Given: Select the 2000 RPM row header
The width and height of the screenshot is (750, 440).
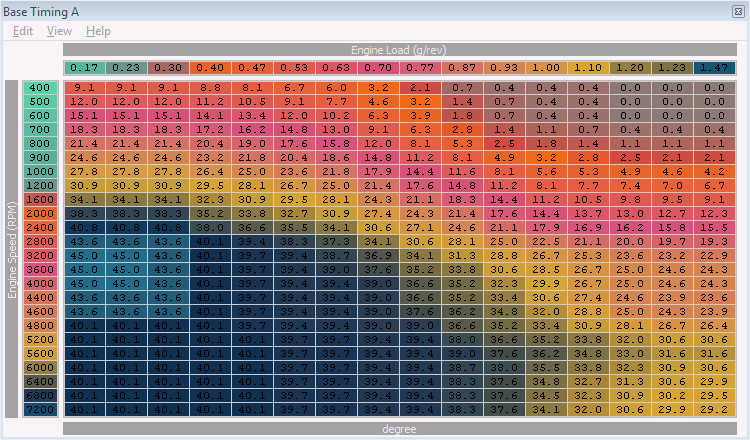Looking at the screenshot, I should click(x=40, y=214).
